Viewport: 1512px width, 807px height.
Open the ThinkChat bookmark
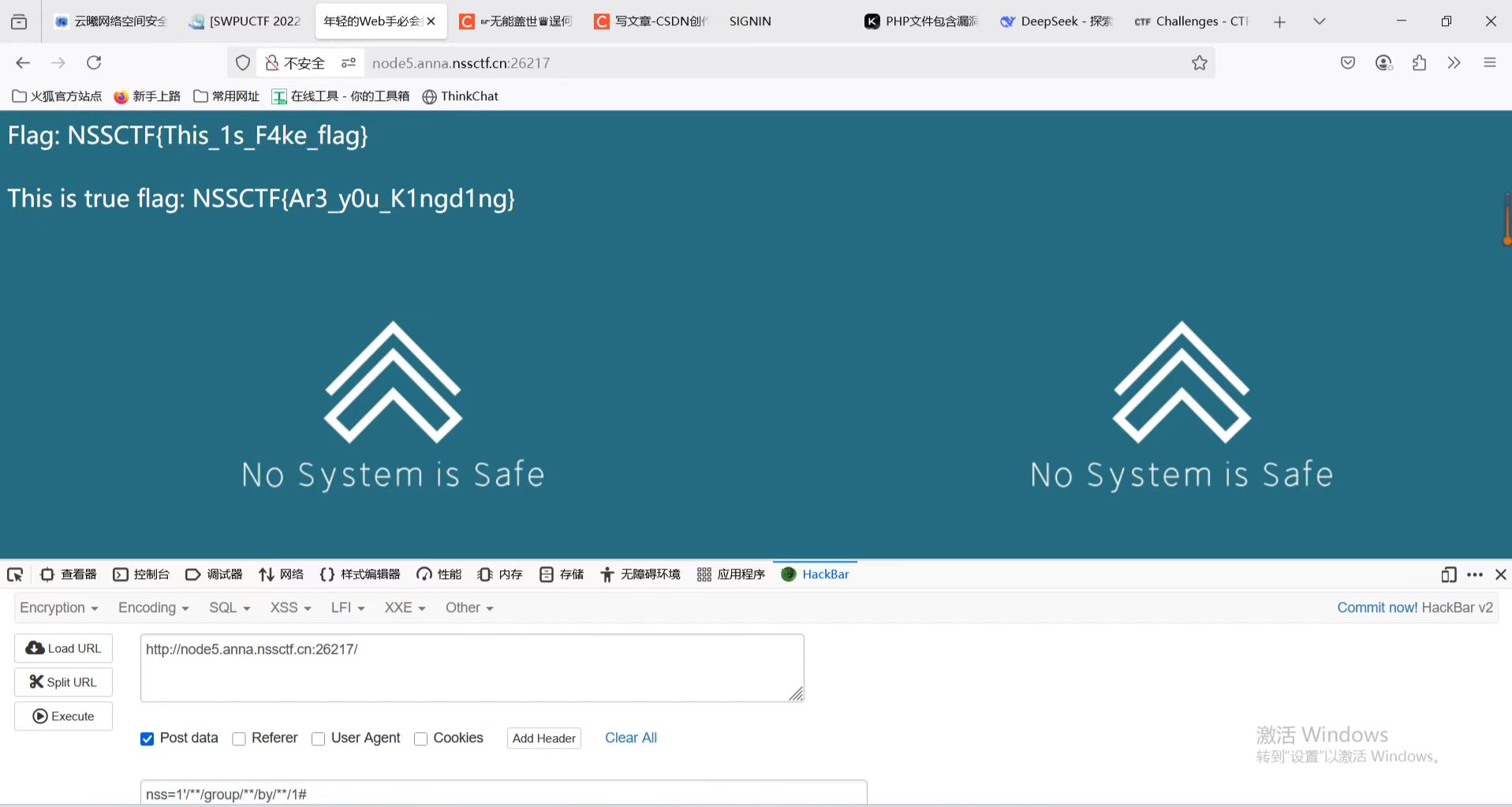click(x=461, y=96)
